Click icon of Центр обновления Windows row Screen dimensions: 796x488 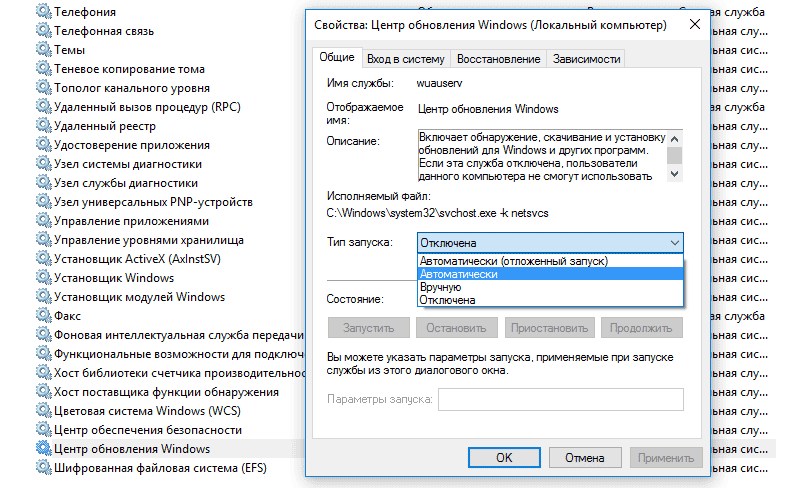(44, 448)
